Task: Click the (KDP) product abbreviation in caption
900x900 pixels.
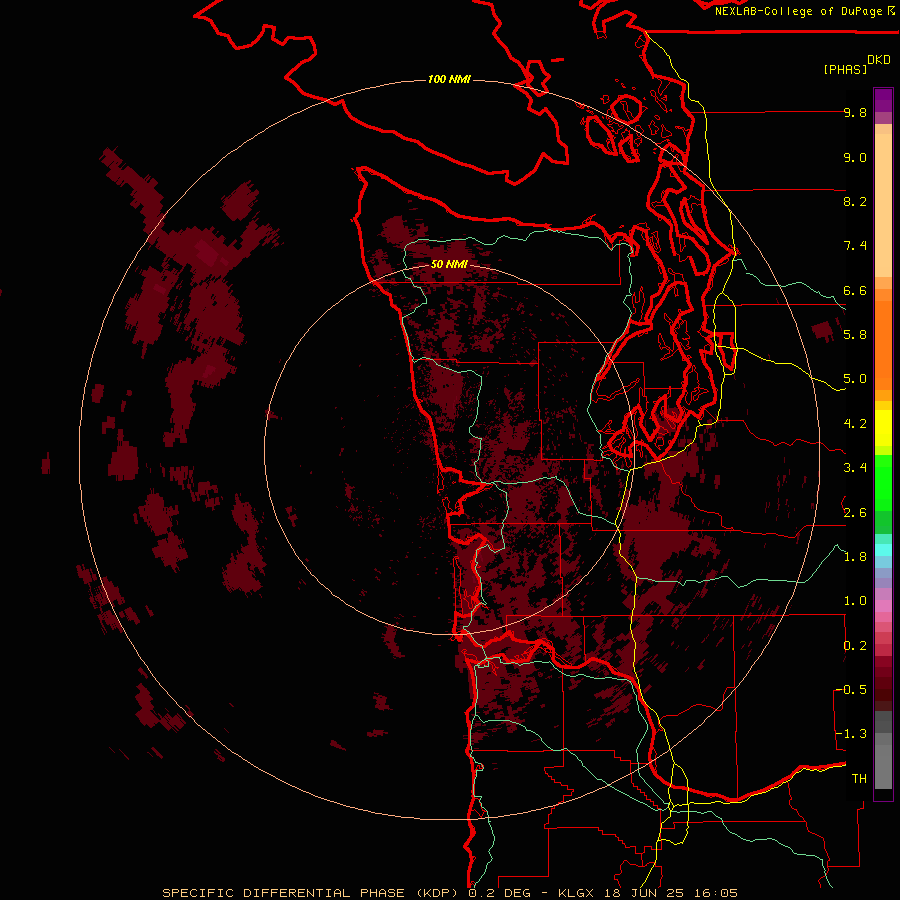Action: tap(437, 893)
